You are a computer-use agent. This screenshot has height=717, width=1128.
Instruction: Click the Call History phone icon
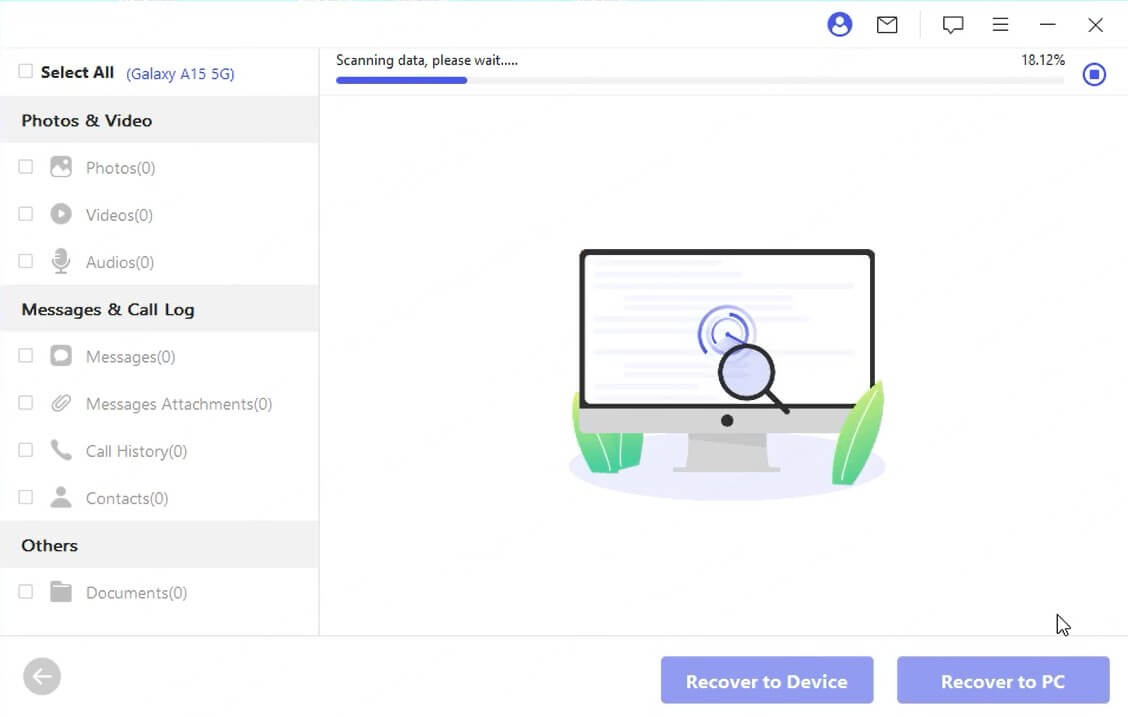pos(62,450)
